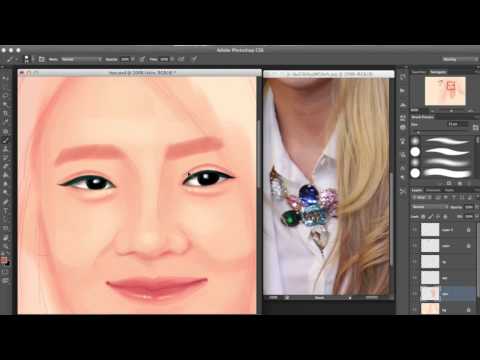This screenshot has width=480, height=360.
Task: Switch to the Paths tab
Action: point(449,190)
